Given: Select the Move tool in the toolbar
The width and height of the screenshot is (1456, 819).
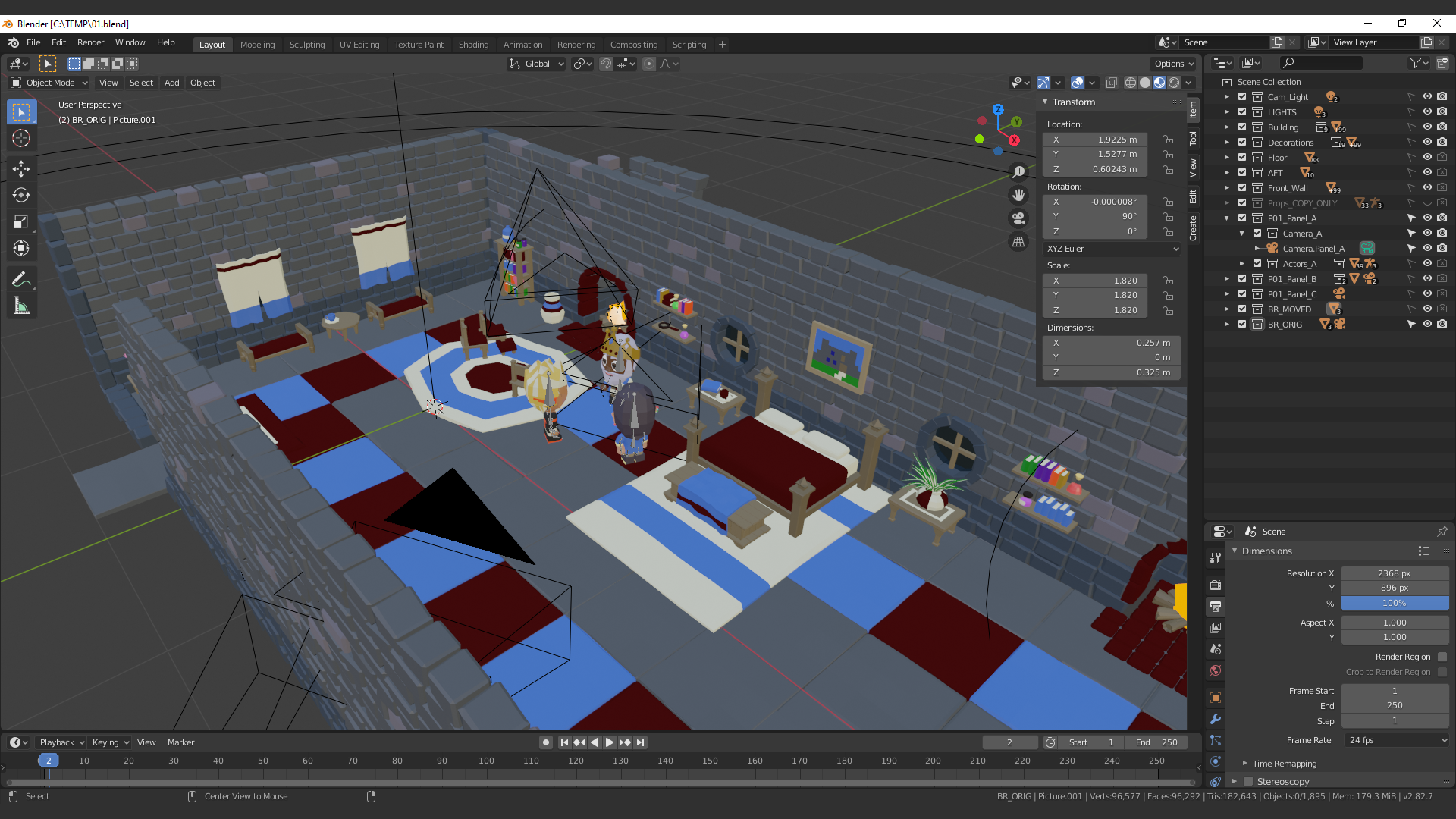Looking at the screenshot, I should [x=21, y=168].
